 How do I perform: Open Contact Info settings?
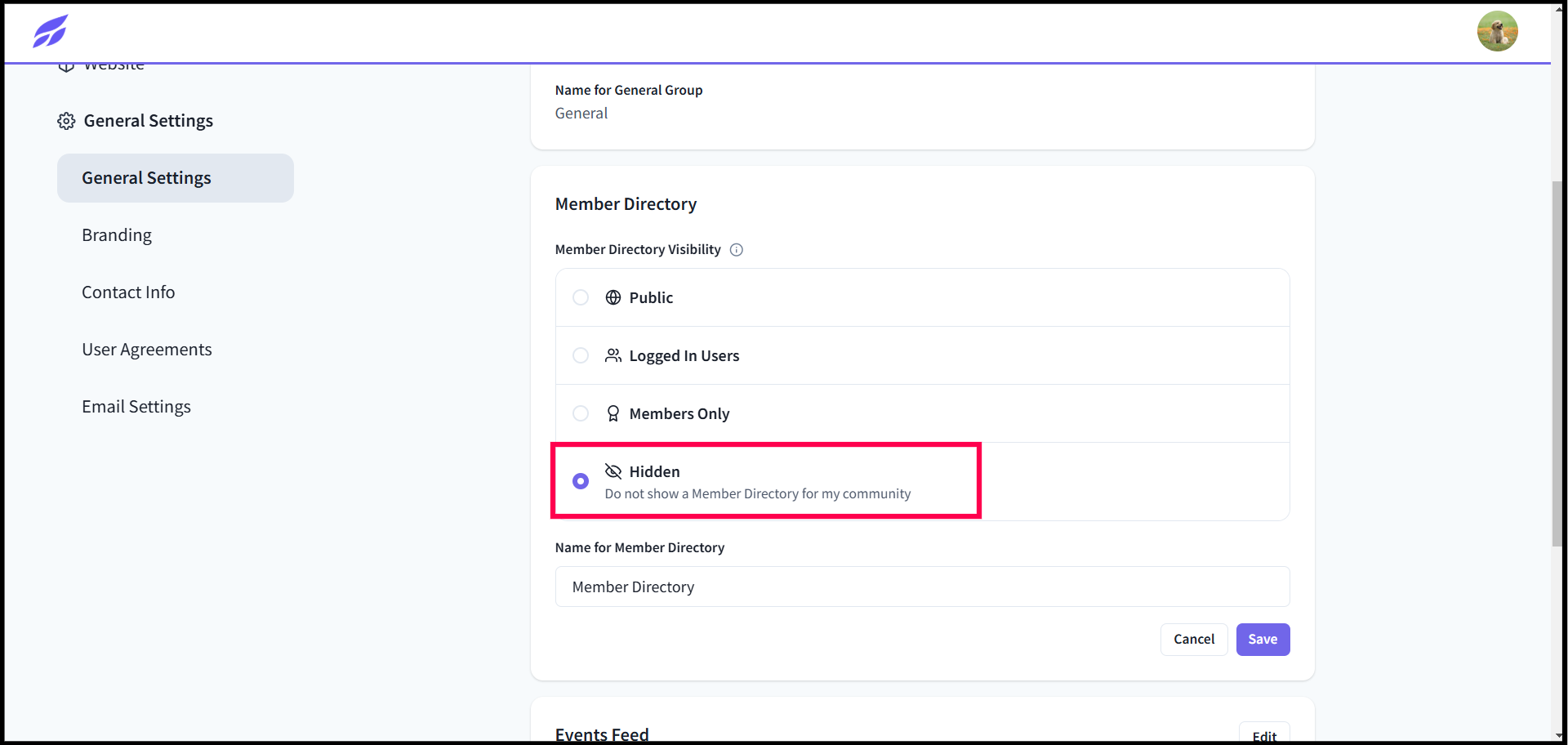(128, 292)
